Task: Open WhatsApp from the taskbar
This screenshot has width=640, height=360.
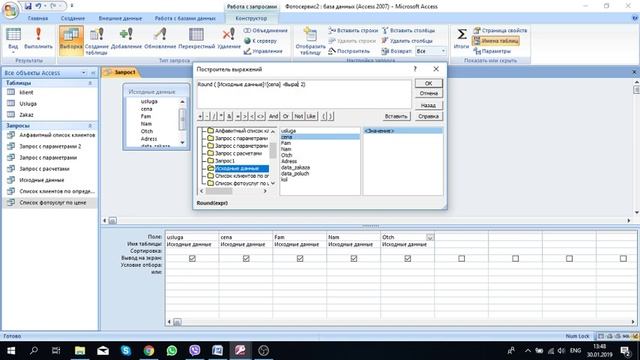Action: coord(172,350)
